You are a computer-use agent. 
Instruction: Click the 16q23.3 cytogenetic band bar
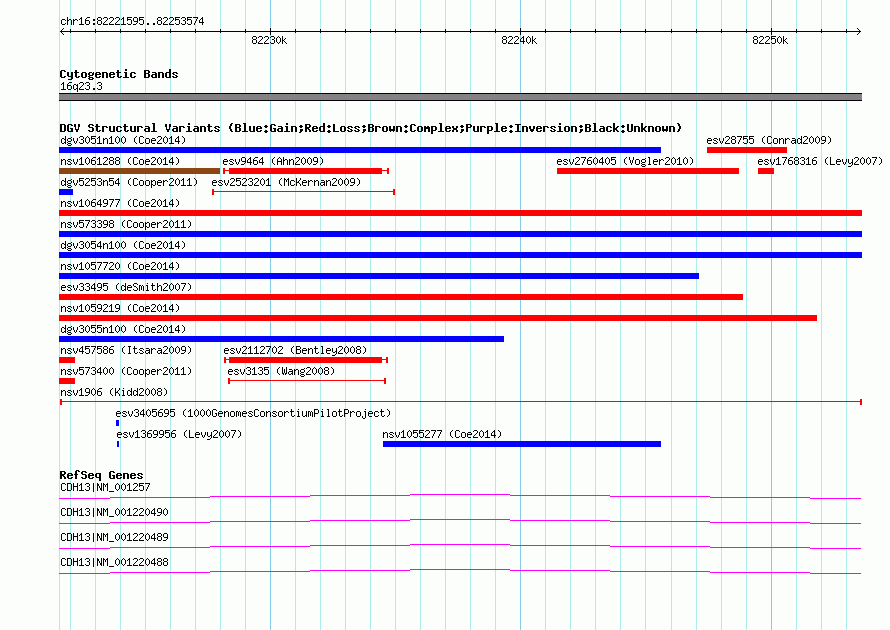460,97
